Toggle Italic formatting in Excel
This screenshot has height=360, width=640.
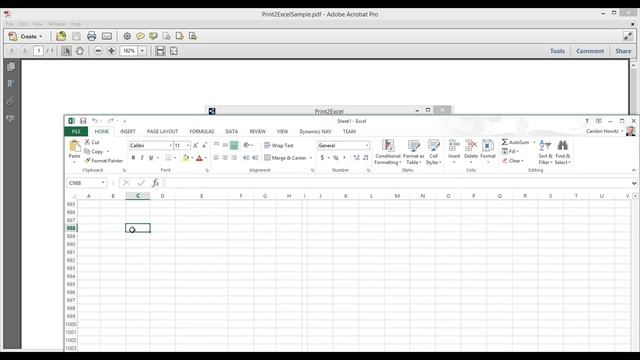point(142,158)
